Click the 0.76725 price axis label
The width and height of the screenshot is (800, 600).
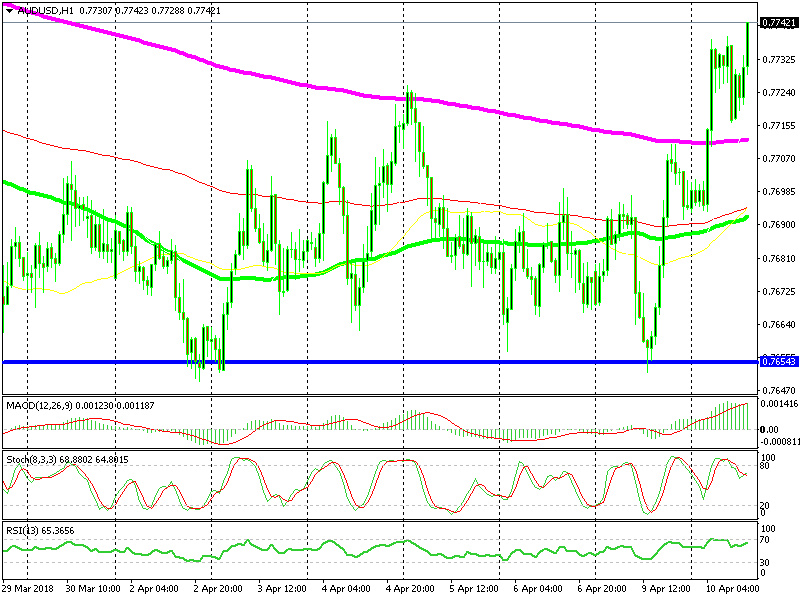(779, 292)
